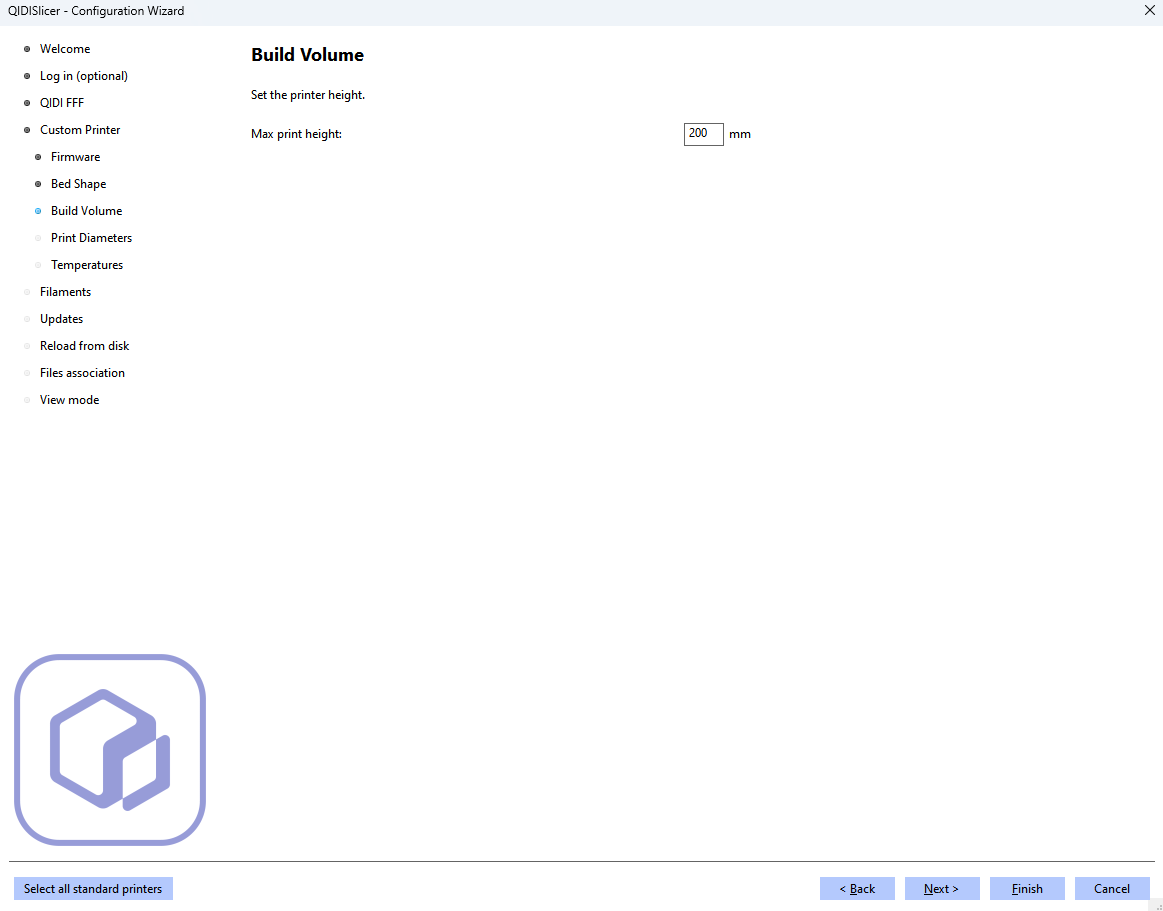This screenshot has height=911, width=1163.
Task: Open the Print Diameters step
Action: (x=91, y=238)
